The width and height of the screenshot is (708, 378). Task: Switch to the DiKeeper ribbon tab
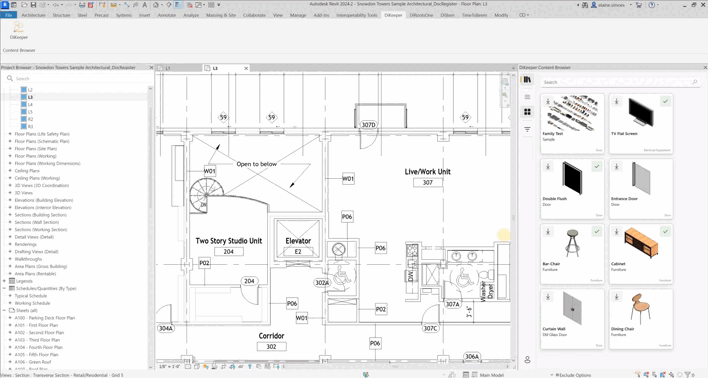[x=393, y=15]
